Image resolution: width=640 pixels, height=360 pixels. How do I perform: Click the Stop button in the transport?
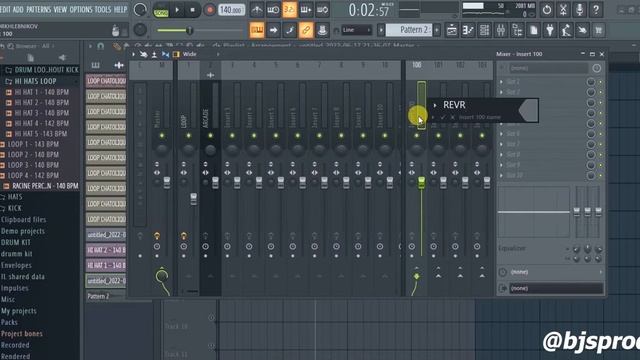point(193,10)
